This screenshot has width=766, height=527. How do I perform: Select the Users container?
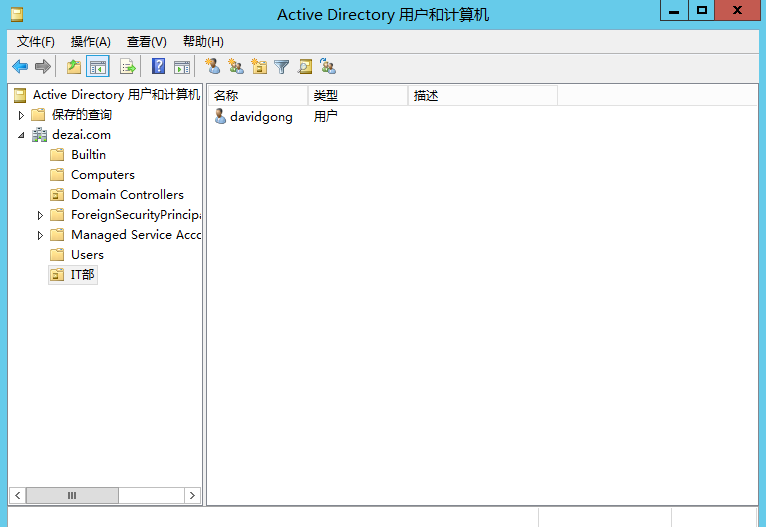pyautogui.click(x=87, y=255)
